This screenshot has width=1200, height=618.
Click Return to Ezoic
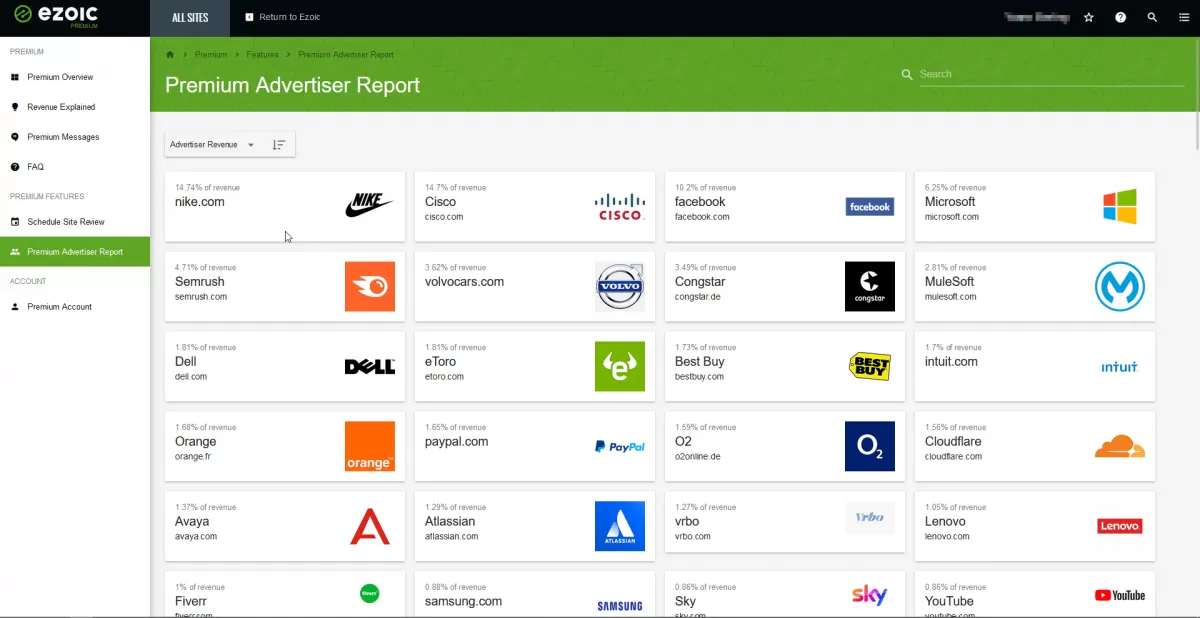(x=283, y=17)
